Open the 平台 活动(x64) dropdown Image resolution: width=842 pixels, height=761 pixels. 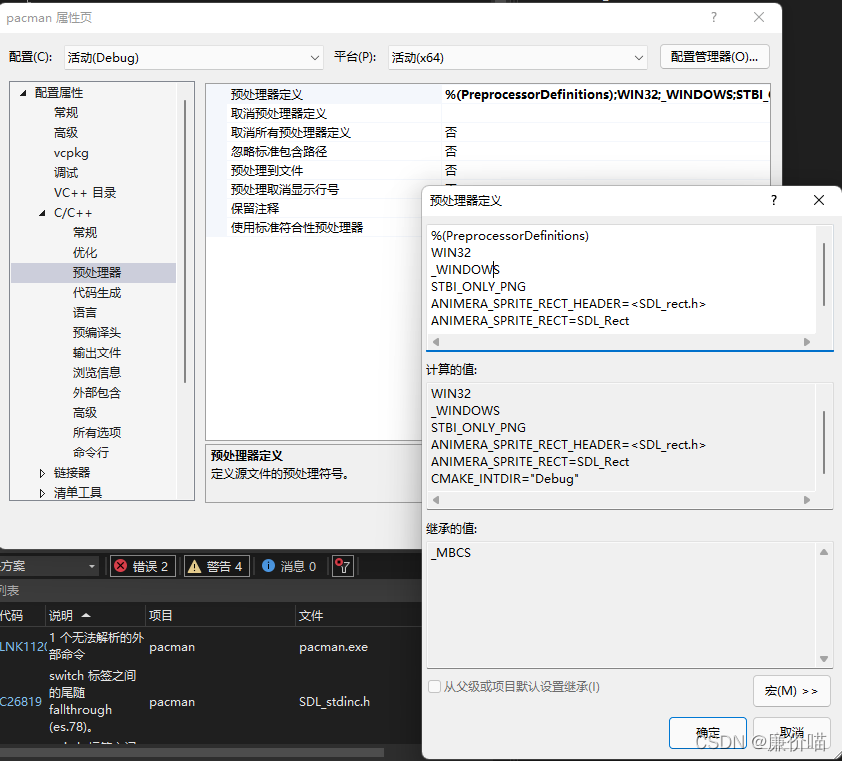(x=518, y=57)
